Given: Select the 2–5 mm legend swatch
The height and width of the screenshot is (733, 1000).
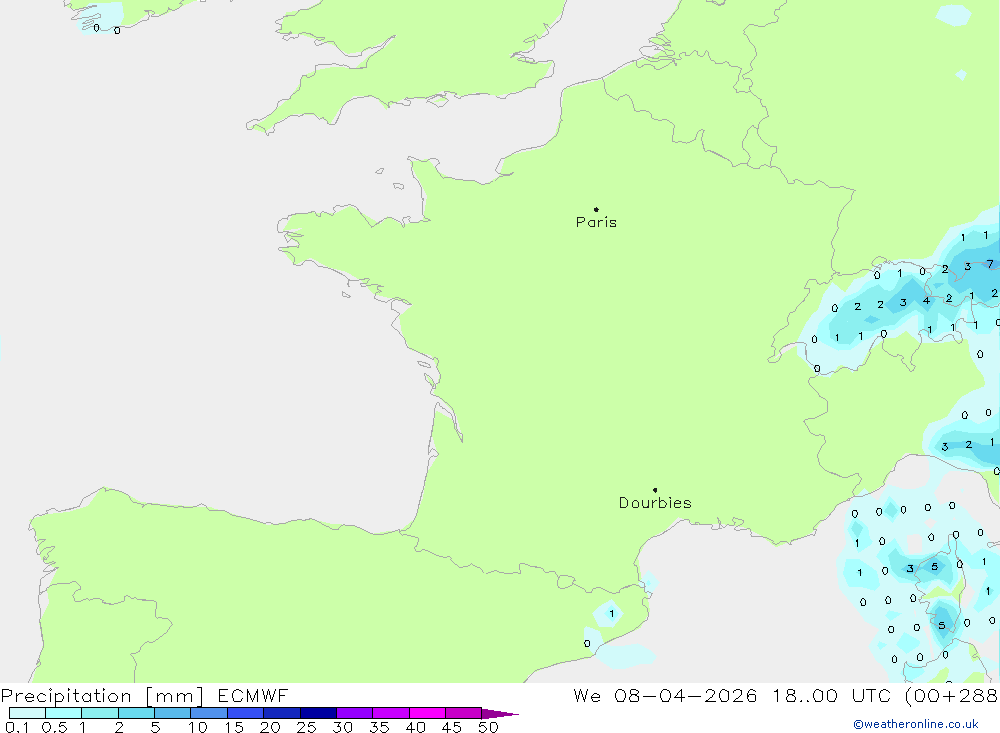Looking at the screenshot, I should 136,713.
